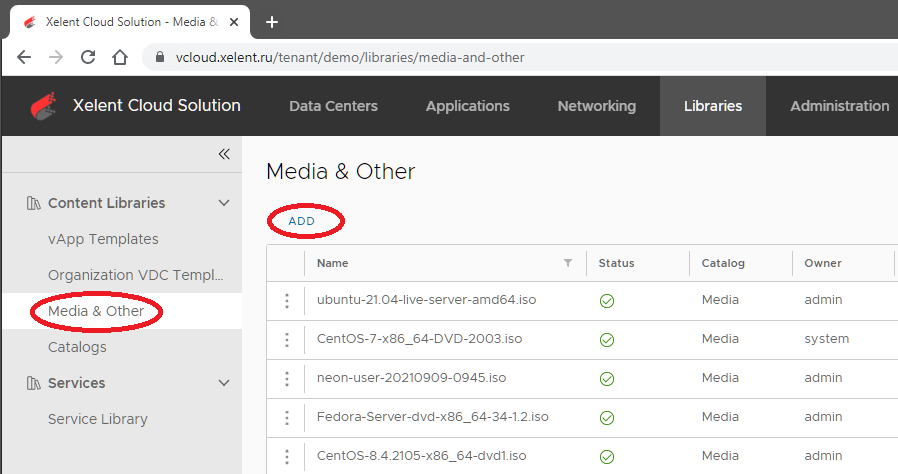This screenshot has height=474, width=898.
Task: Click the neon-user-20210909-0945.iso name
Action: (x=412, y=377)
